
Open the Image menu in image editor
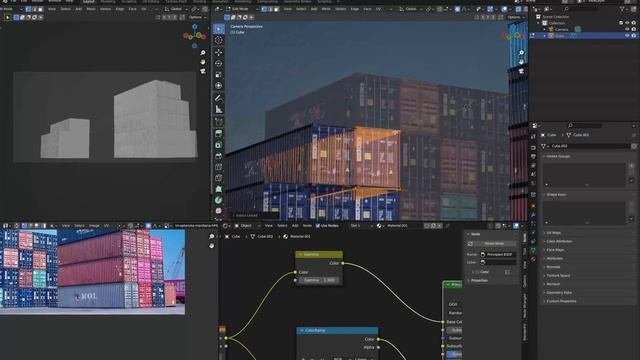(94, 226)
